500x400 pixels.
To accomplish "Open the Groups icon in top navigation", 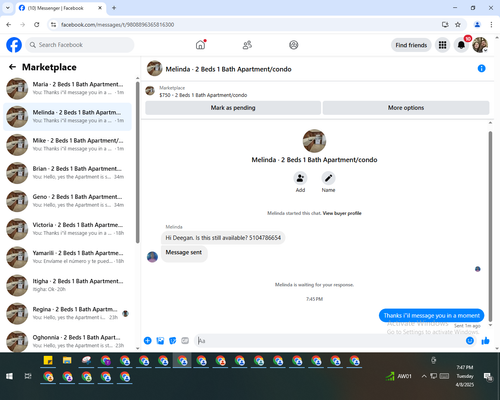I will (294, 45).
